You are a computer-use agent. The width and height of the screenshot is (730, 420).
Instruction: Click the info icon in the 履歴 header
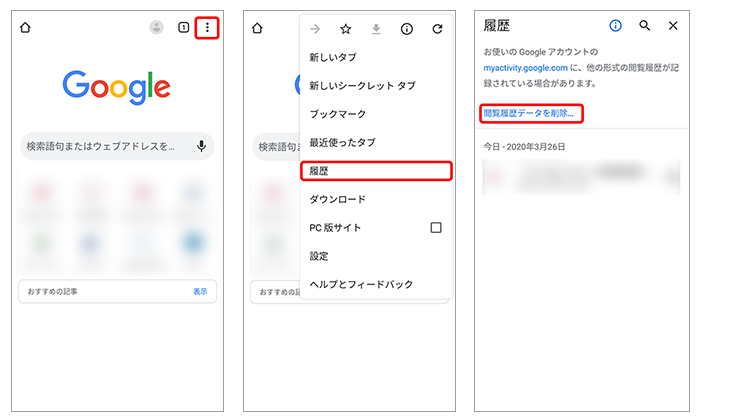[615, 26]
